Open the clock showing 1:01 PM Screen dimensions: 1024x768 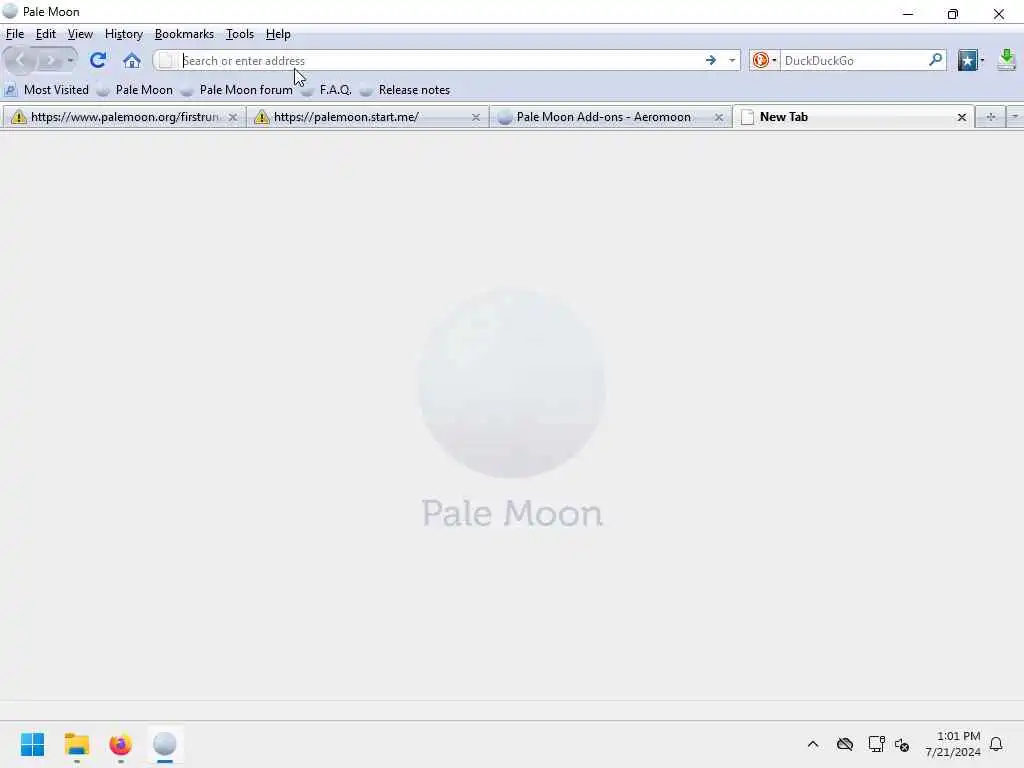click(953, 744)
